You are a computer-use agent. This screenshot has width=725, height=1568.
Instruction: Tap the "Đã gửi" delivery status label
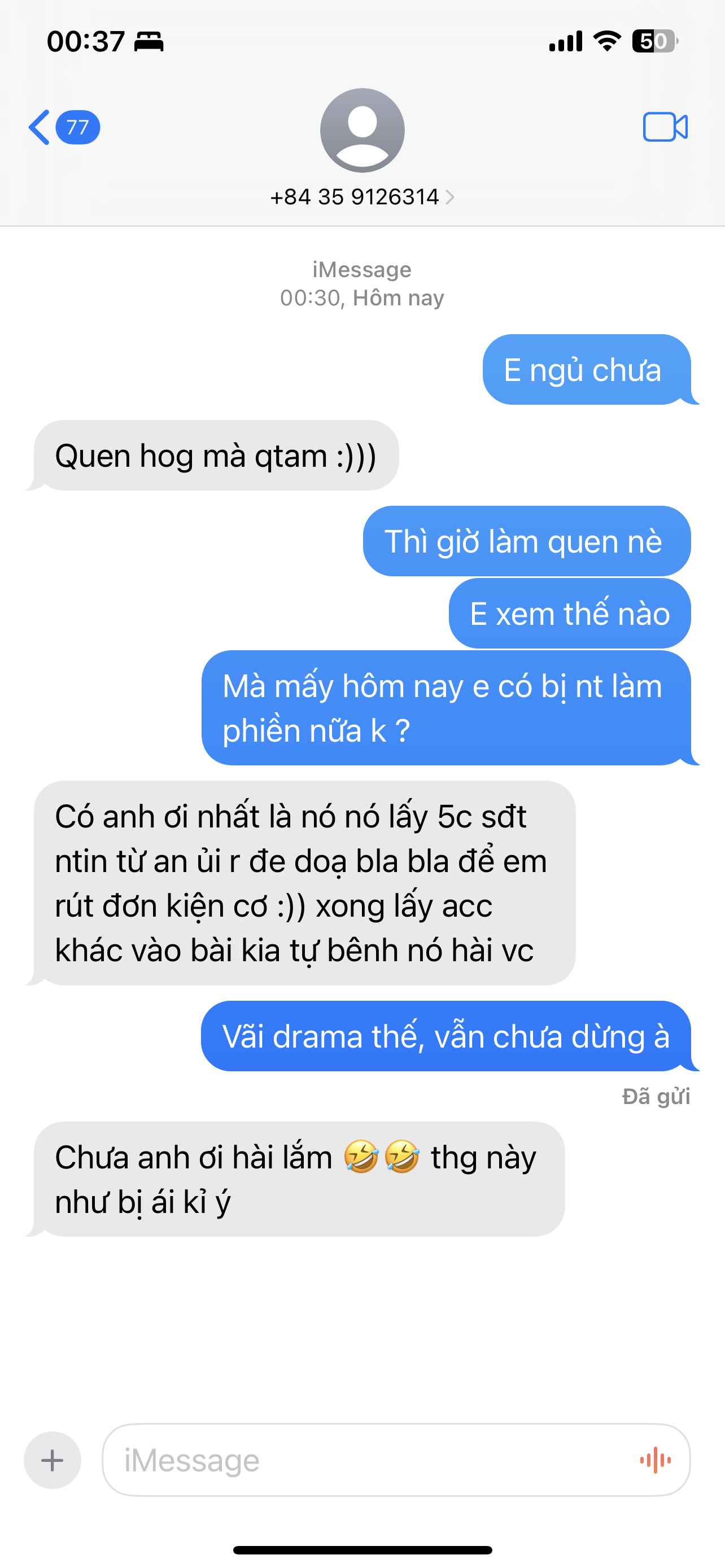click(x=656, y=1097)
